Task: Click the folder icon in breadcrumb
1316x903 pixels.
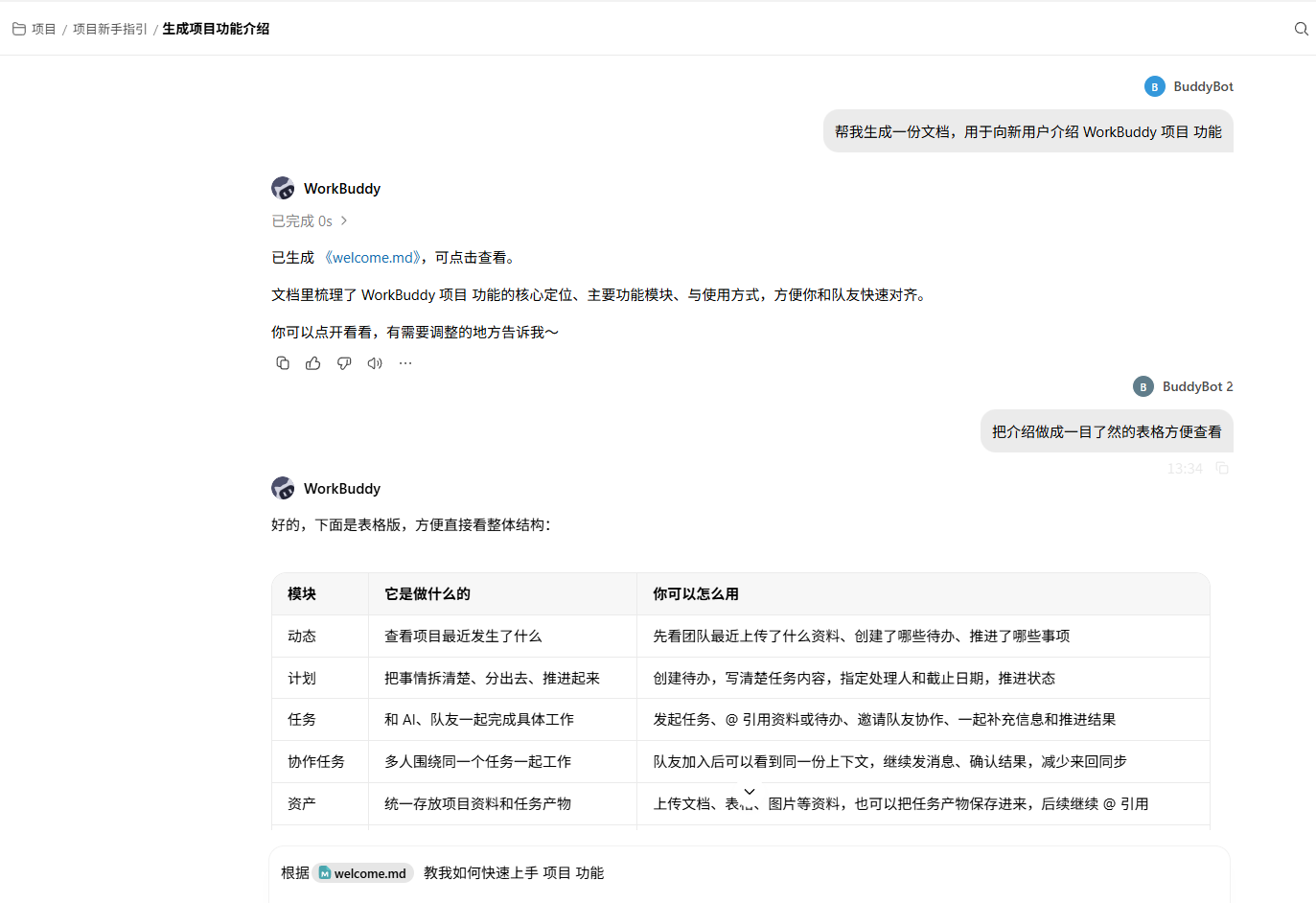Action: 18,29
